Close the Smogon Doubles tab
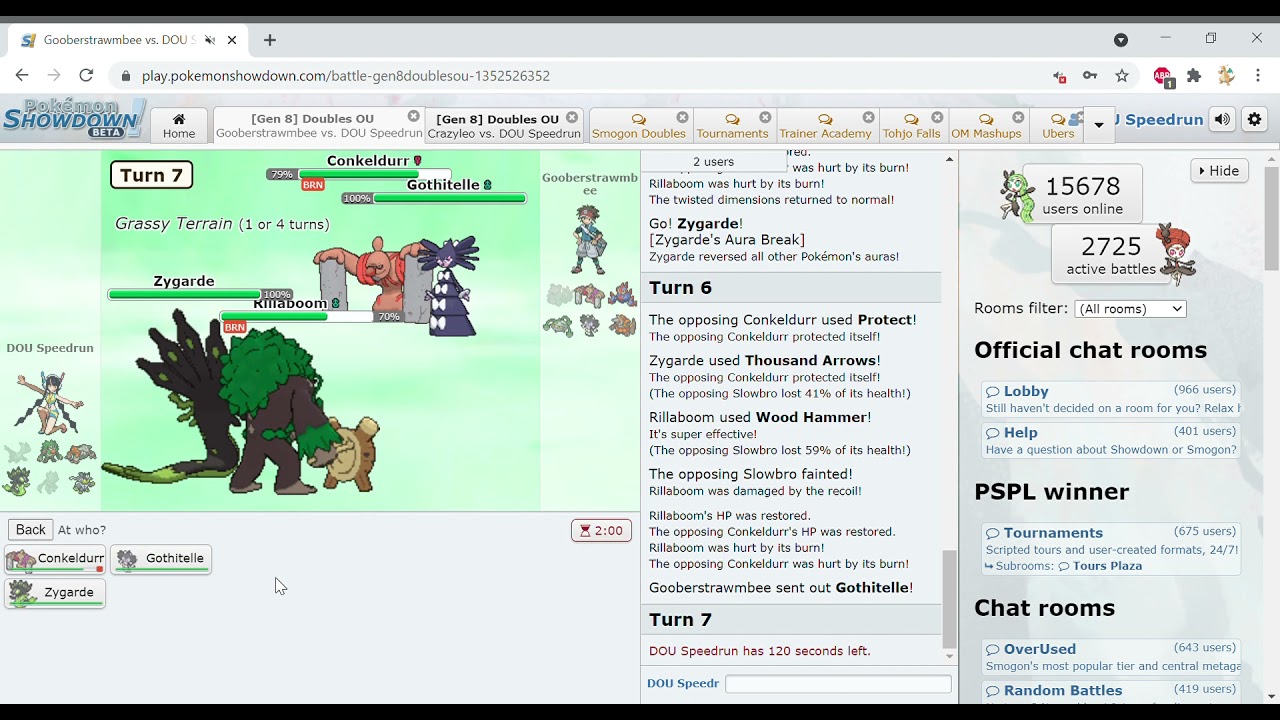The height and width of the screenshot is (720, 1280). (x=683, y=117)
